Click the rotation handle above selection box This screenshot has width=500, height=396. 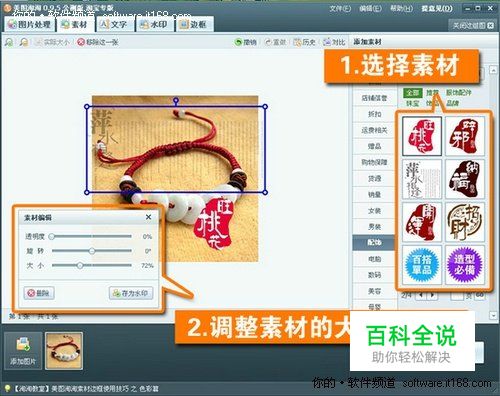click(176, 100)
